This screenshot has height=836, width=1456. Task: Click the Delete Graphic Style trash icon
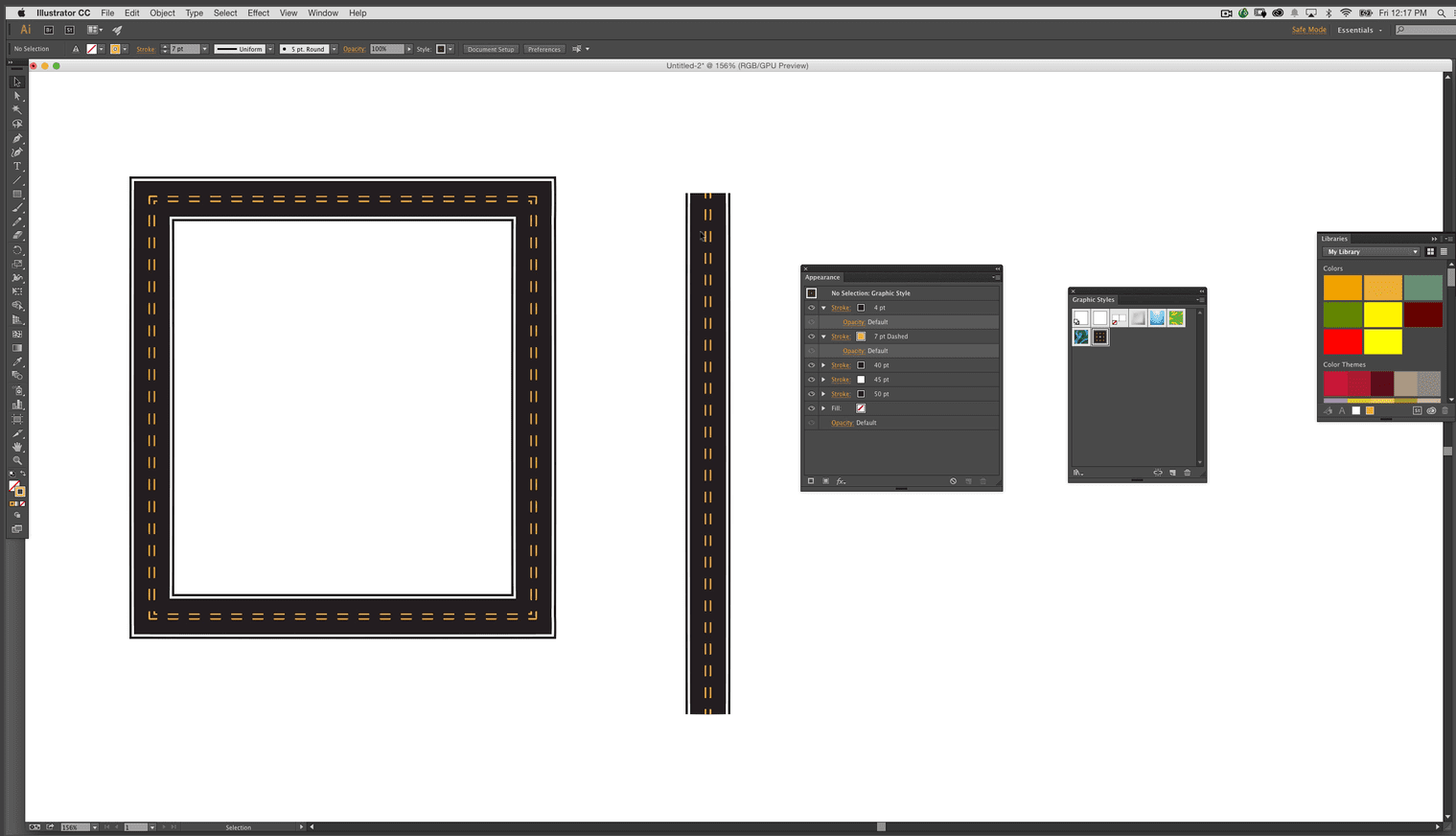1188,473
